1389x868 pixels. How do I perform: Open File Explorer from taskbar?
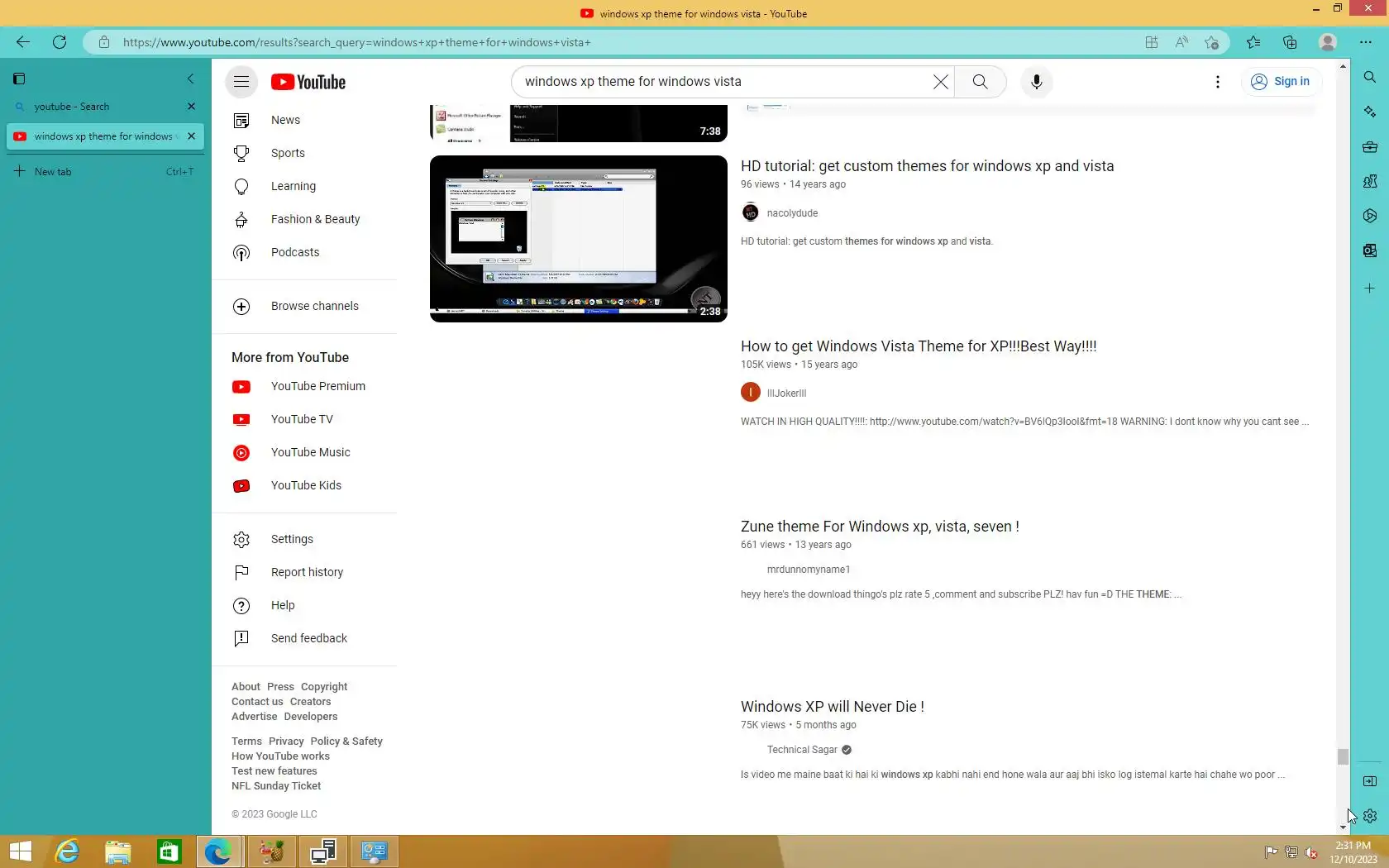(118, 851)
